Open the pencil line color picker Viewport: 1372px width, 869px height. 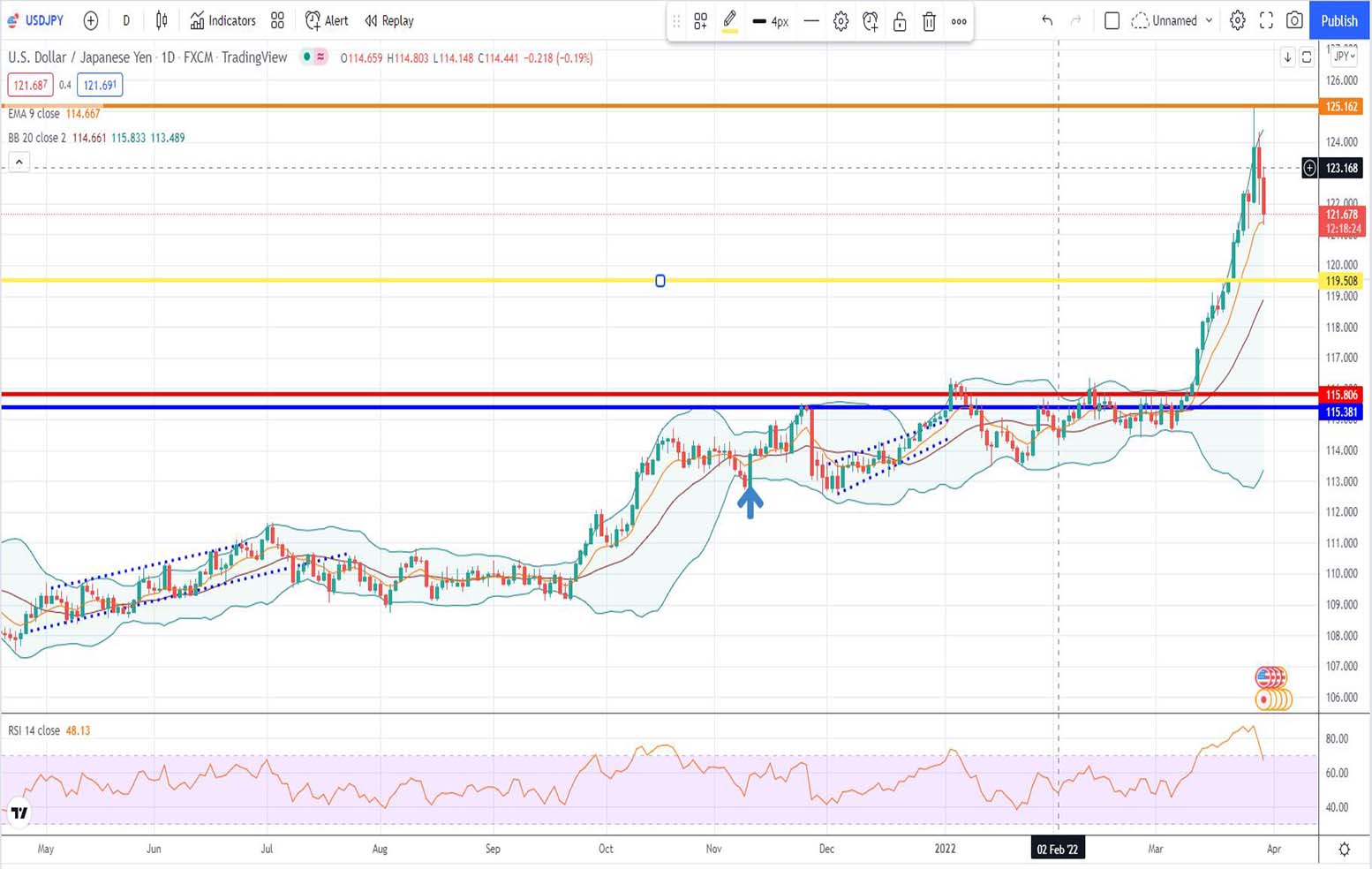(x=729, y=21)
